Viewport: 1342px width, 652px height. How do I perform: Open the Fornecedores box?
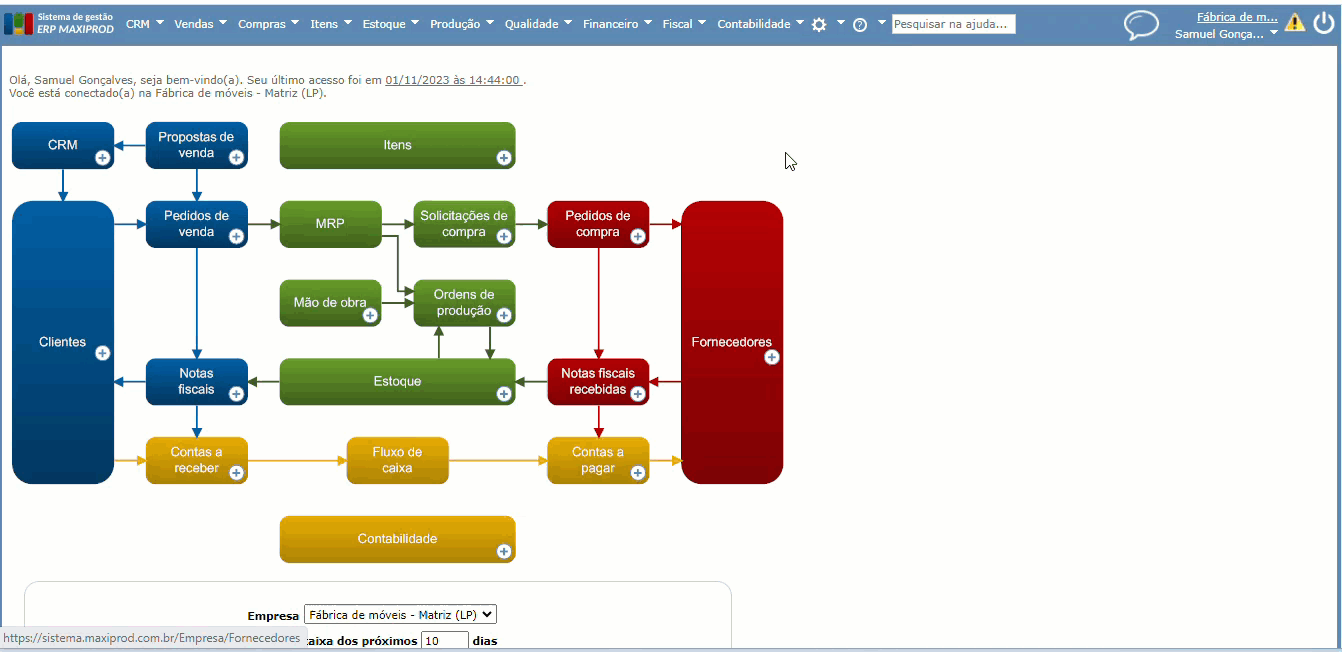coord(732,342)
